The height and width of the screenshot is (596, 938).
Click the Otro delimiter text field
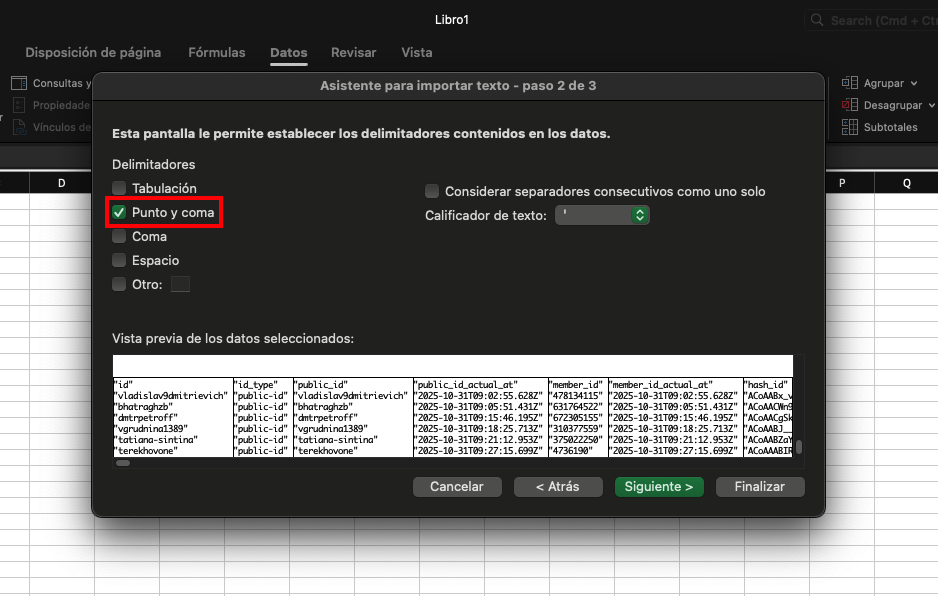pos(180,285)
